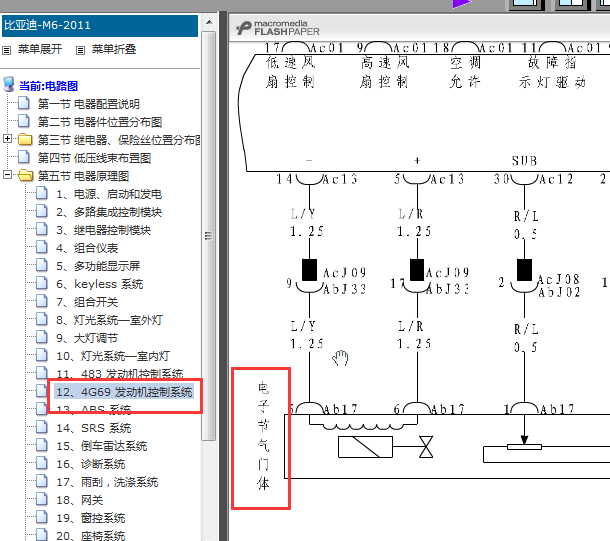
Task: Open 15、倒车雷达系统 page
Action: click(102, 446)
